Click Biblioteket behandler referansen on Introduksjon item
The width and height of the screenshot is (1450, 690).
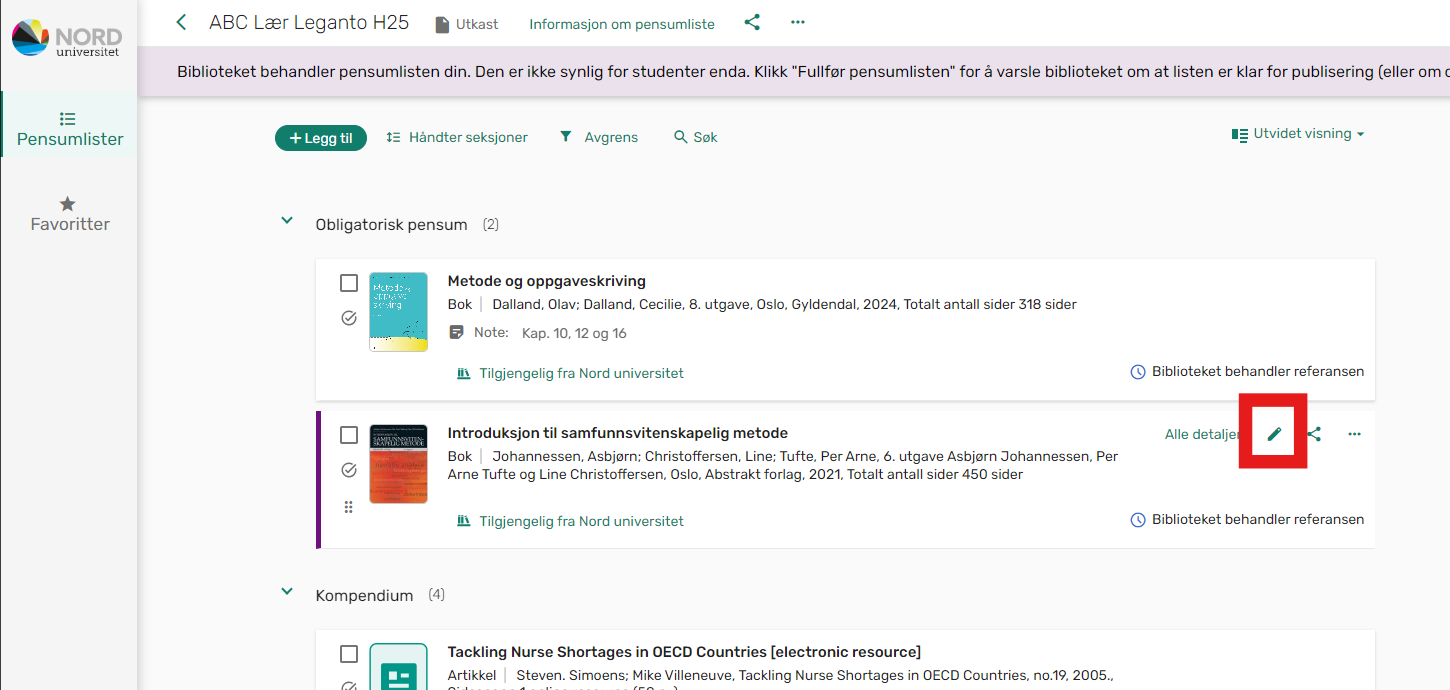[1258, 519]
